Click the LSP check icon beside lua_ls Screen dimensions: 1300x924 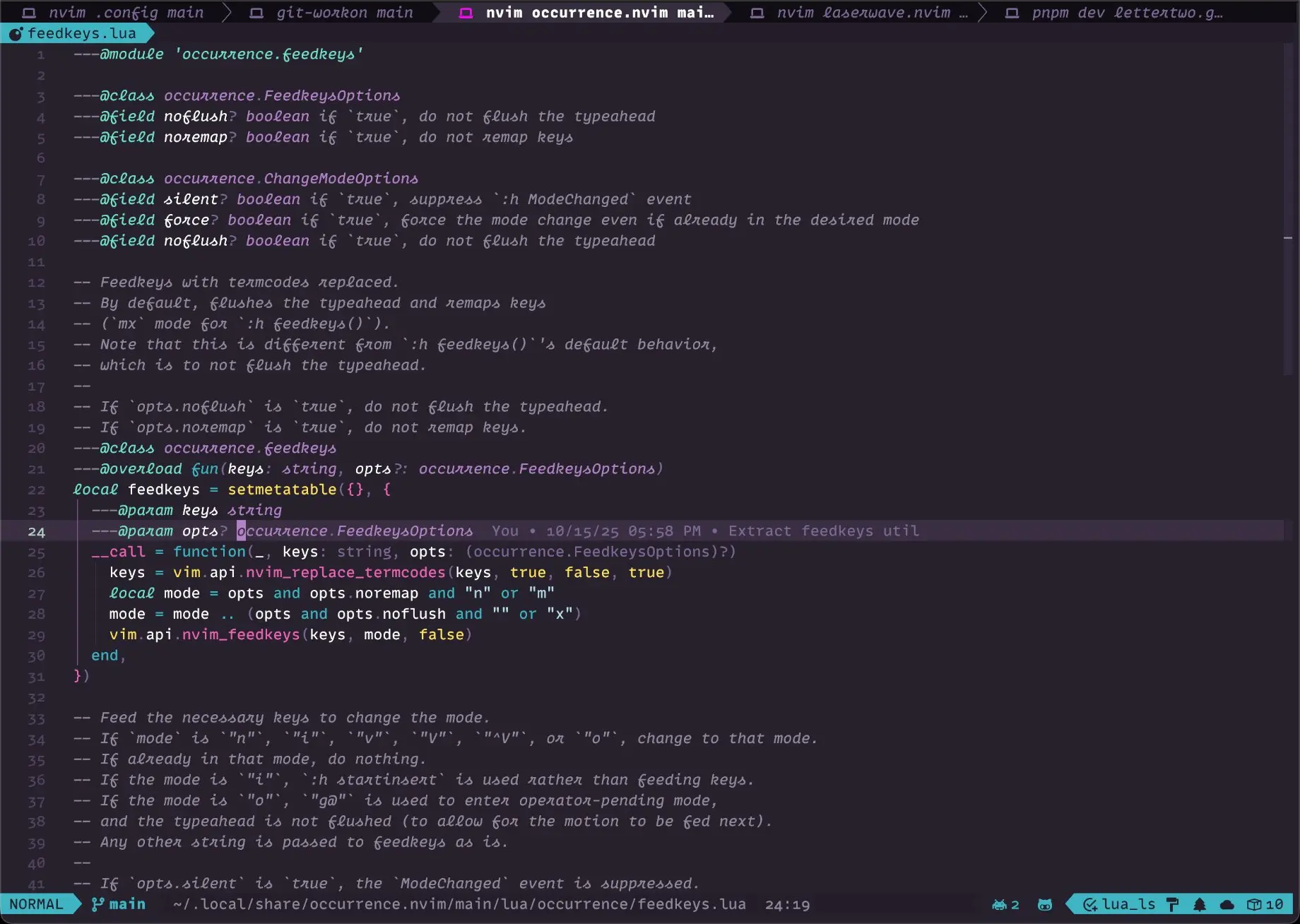[1090, 904]
